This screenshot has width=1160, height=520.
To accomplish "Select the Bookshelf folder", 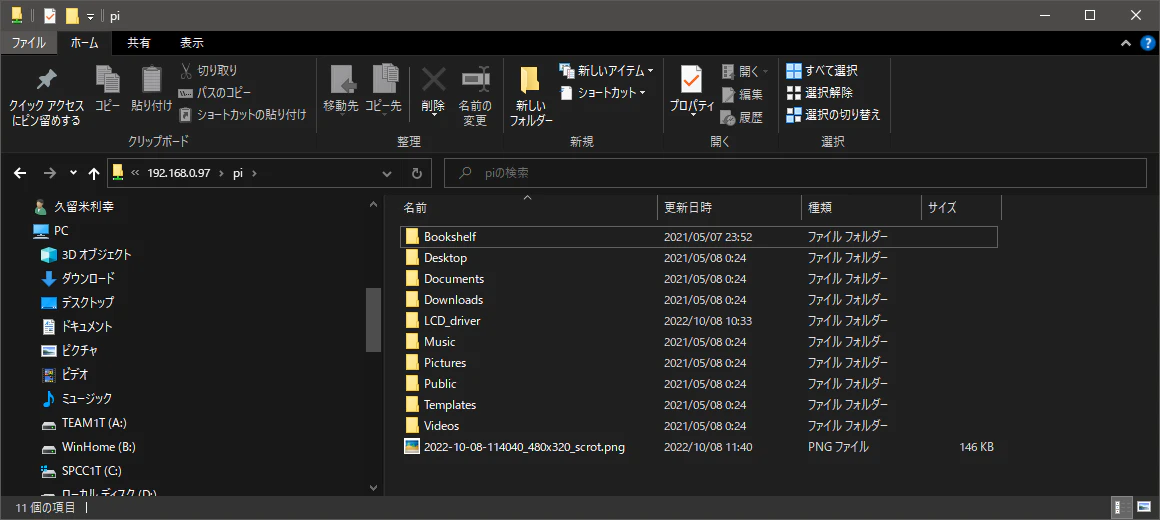I will tap(699, 237).
